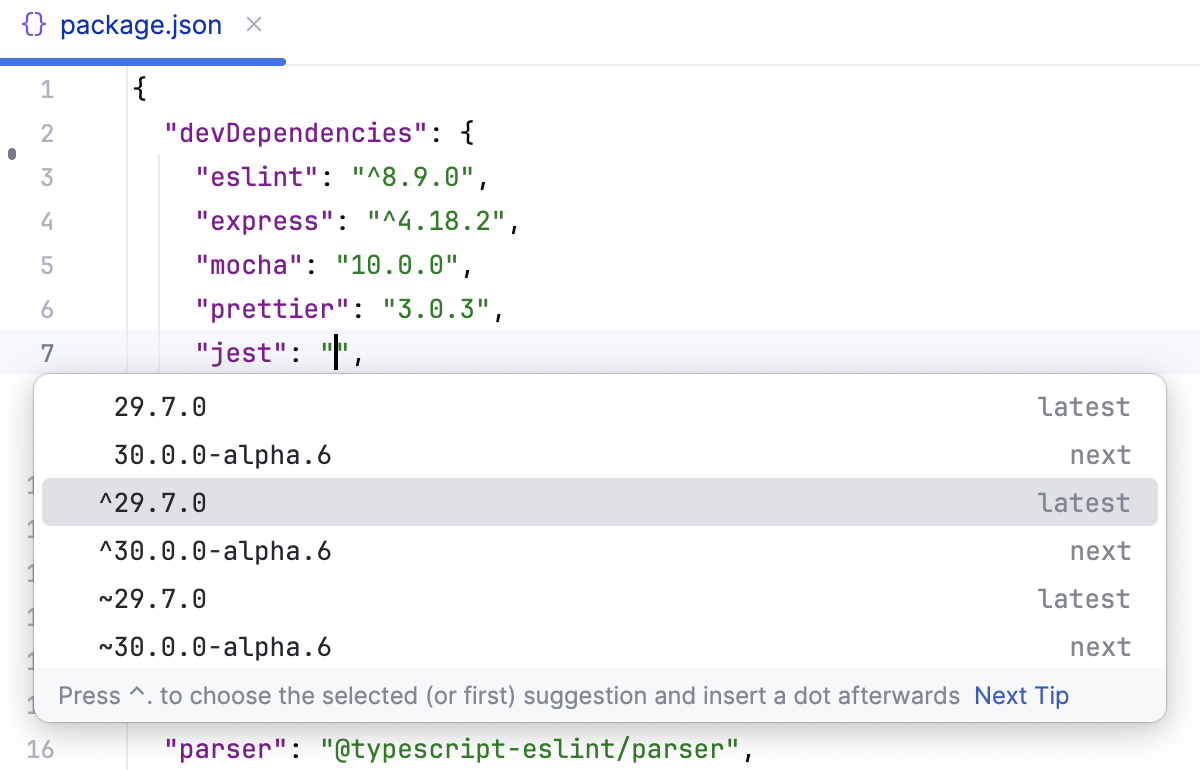Image resolution: width=1200 pixels, height=770 pixels.
Task: Click the "eslint" dependency name
Action: click(x=257, y=176)
